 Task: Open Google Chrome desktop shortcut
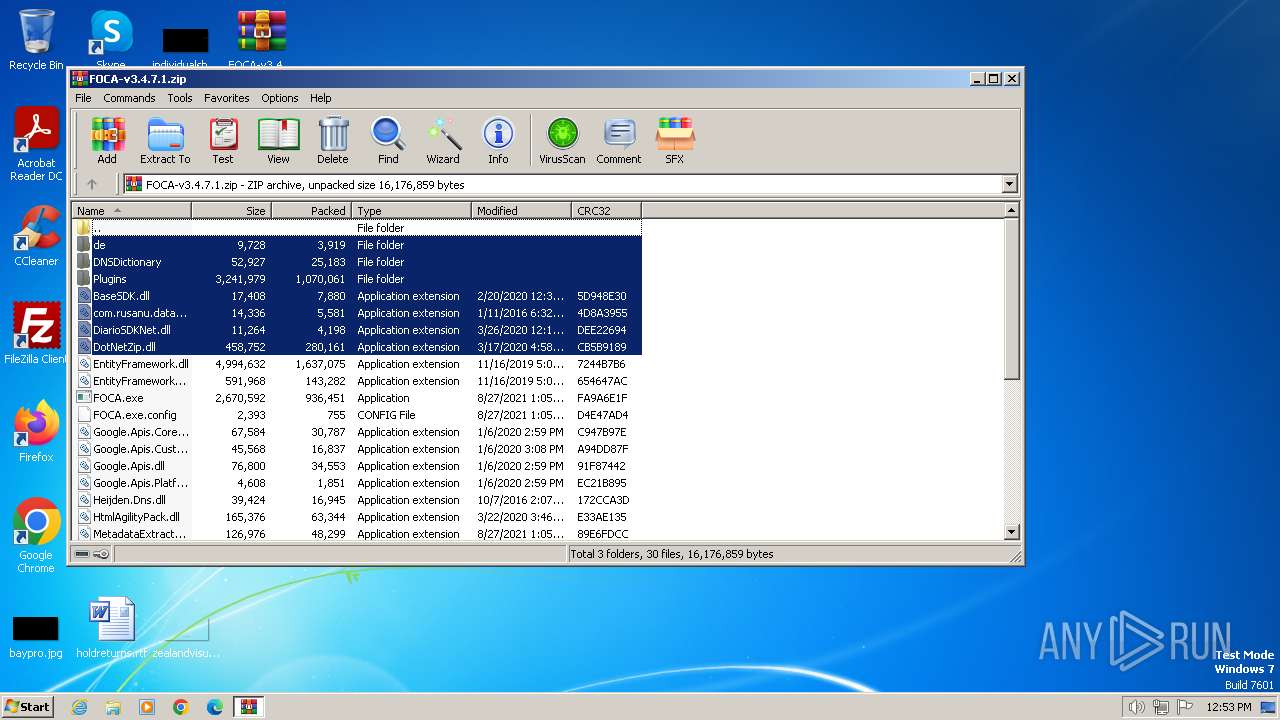[x=36, y=536]
